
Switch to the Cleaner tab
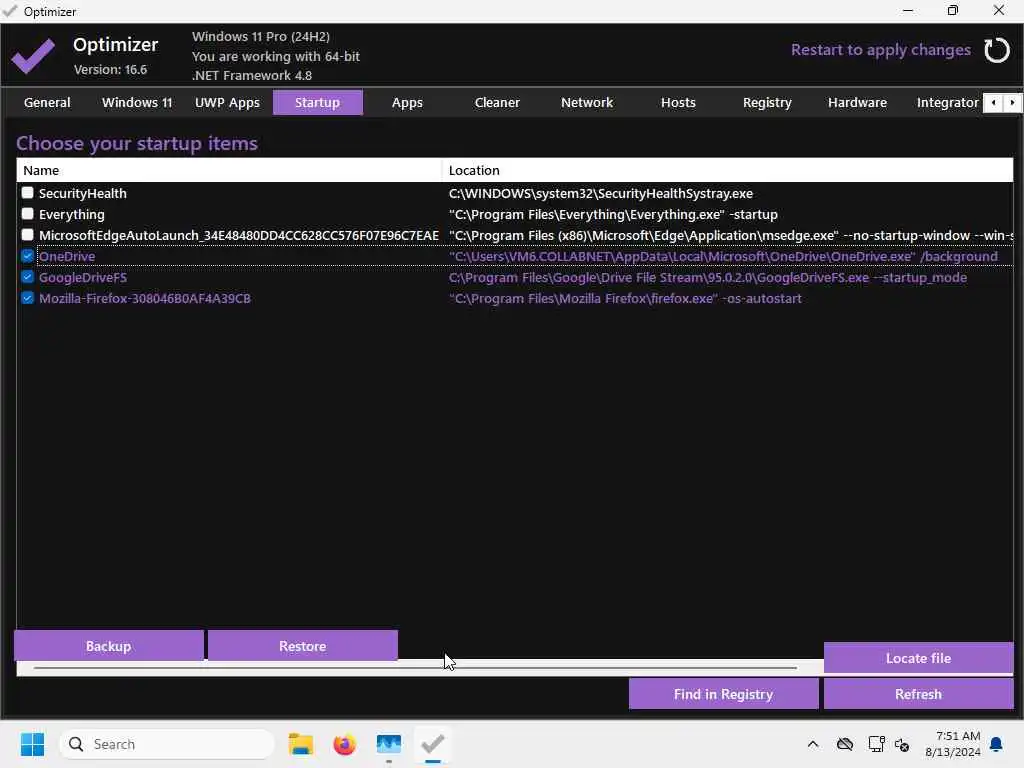click(497, 103)
